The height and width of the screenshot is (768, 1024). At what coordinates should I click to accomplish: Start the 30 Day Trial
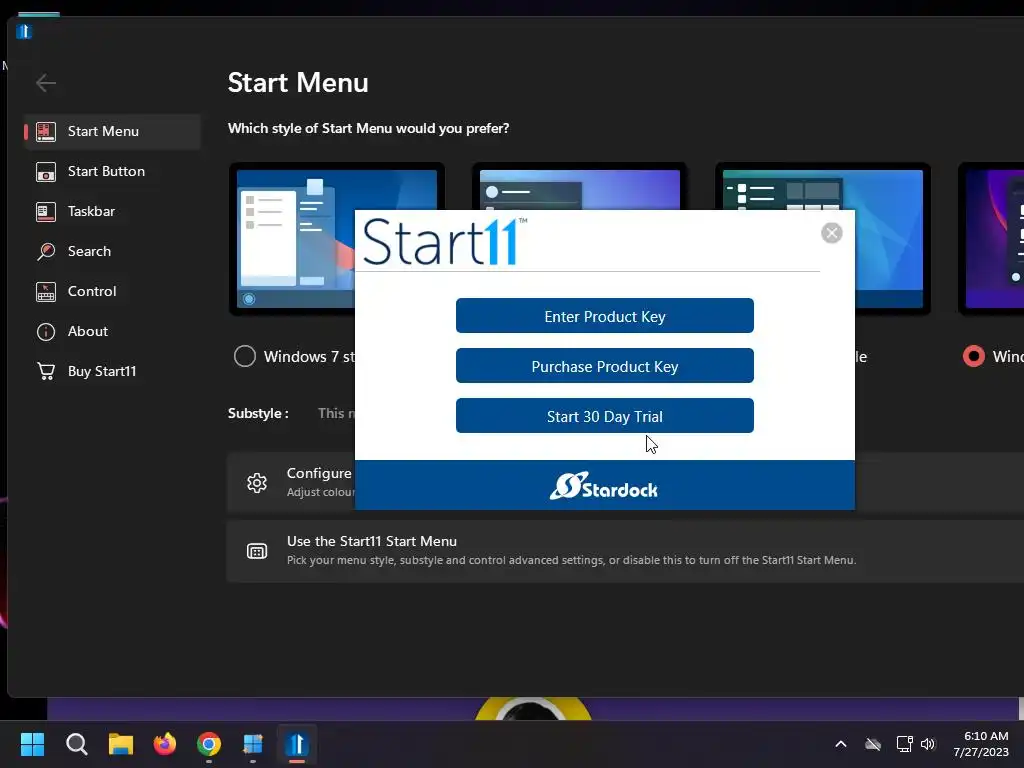tap(605, 416)
